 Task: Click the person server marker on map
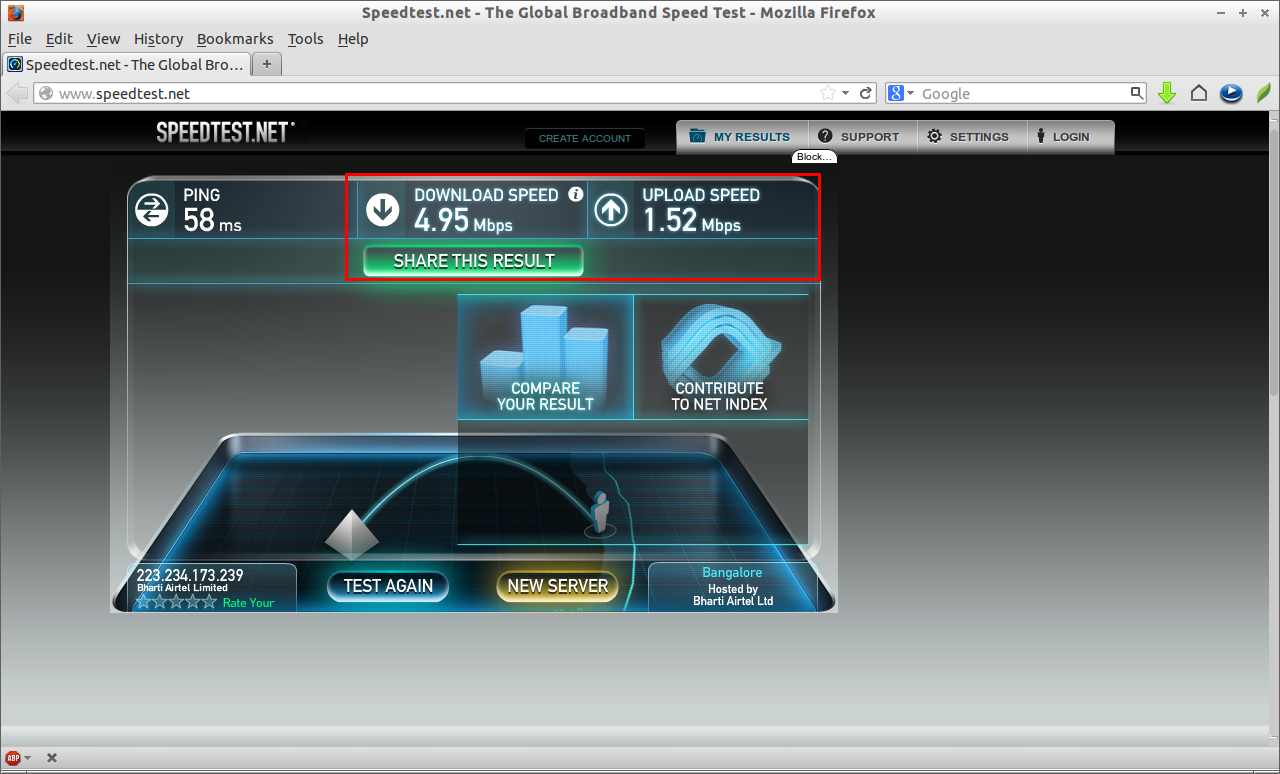pyautogui.click(x=600, y=512)
